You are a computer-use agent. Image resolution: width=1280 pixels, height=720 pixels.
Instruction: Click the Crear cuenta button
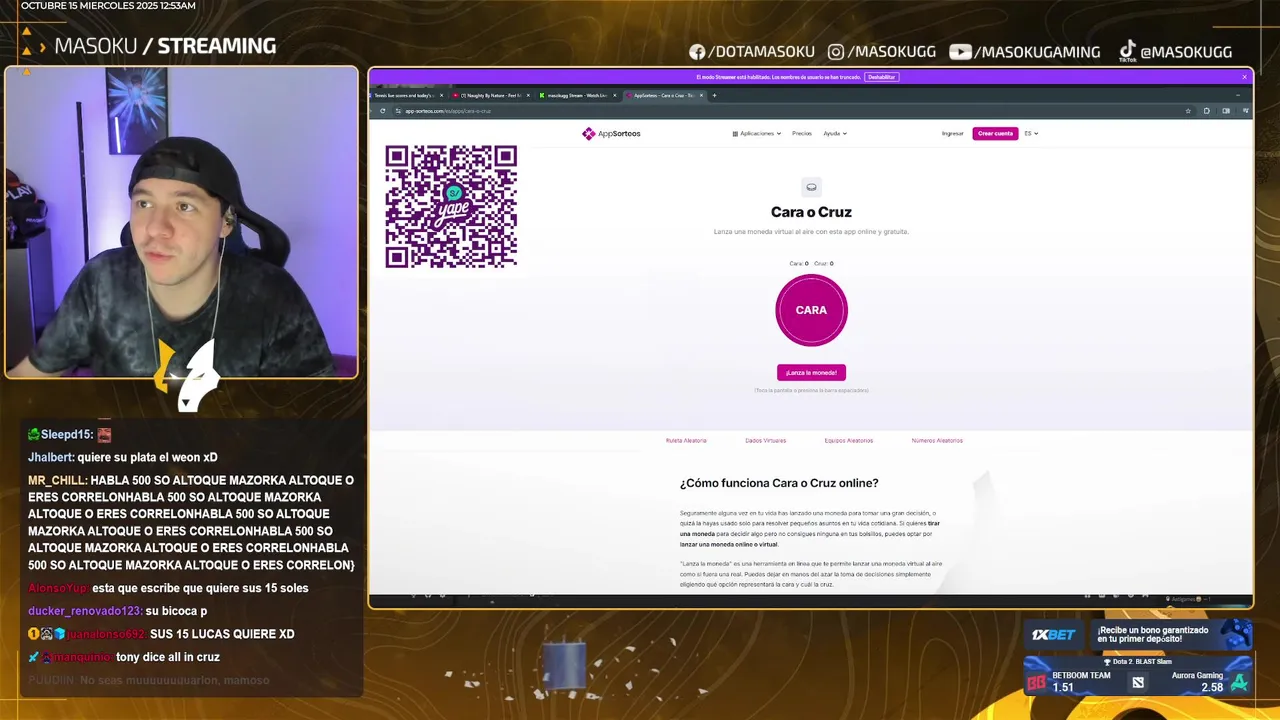click(995, 133)
